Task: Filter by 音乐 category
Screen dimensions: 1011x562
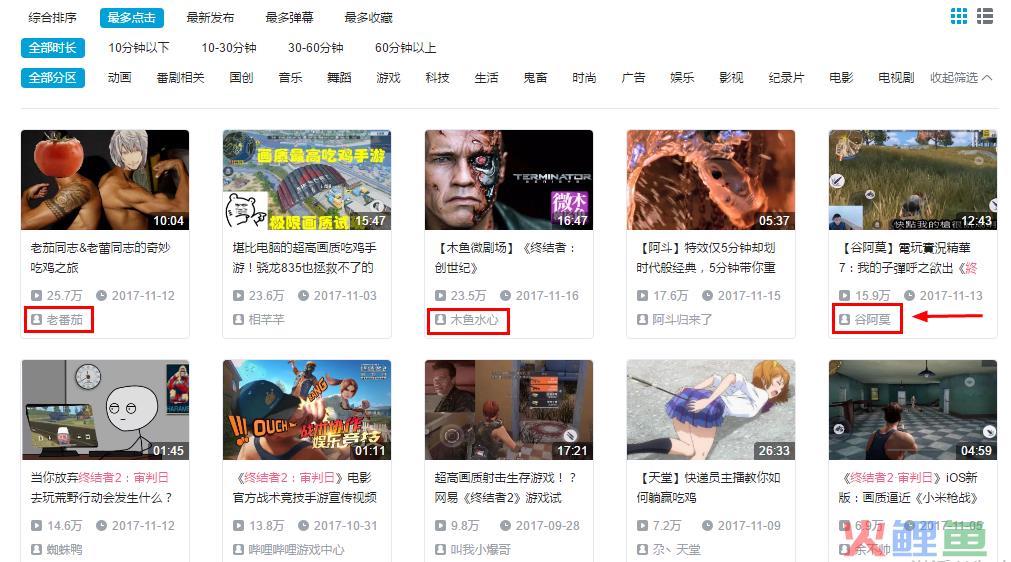Action: (x=290, y=78)
